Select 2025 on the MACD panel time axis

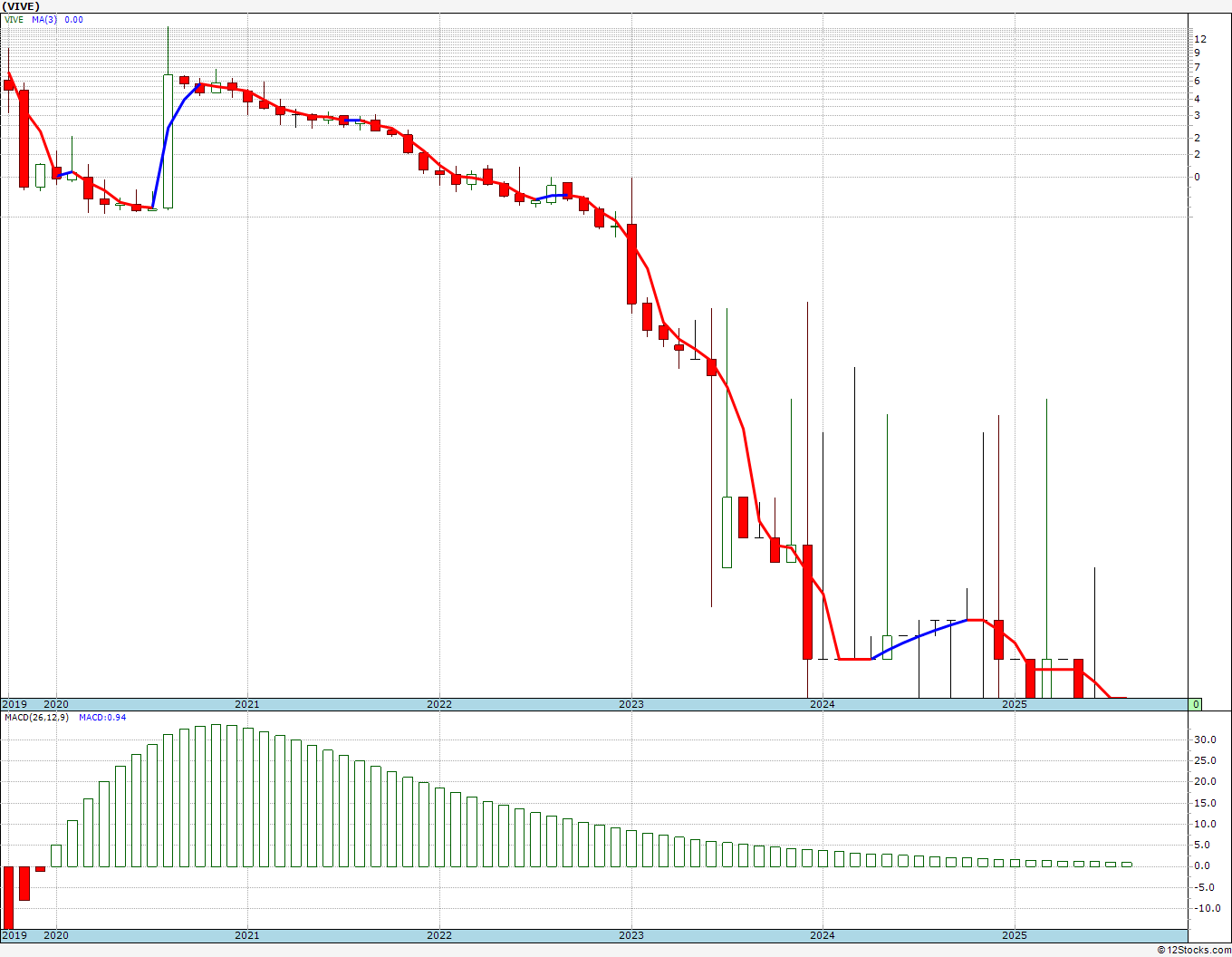click(x=1015, y=935)
